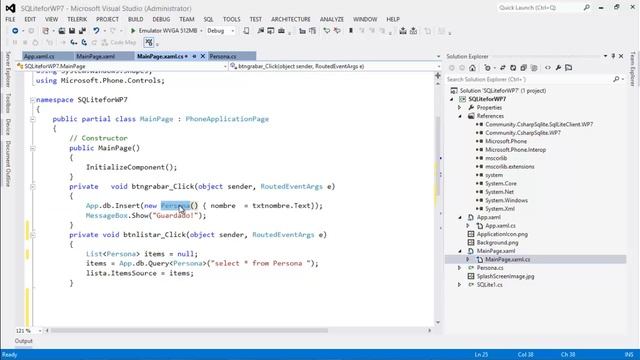The width and height of the screenshot is (640, 360).
Task: Open the BUILD menu
Action: [x=136, y=19]
